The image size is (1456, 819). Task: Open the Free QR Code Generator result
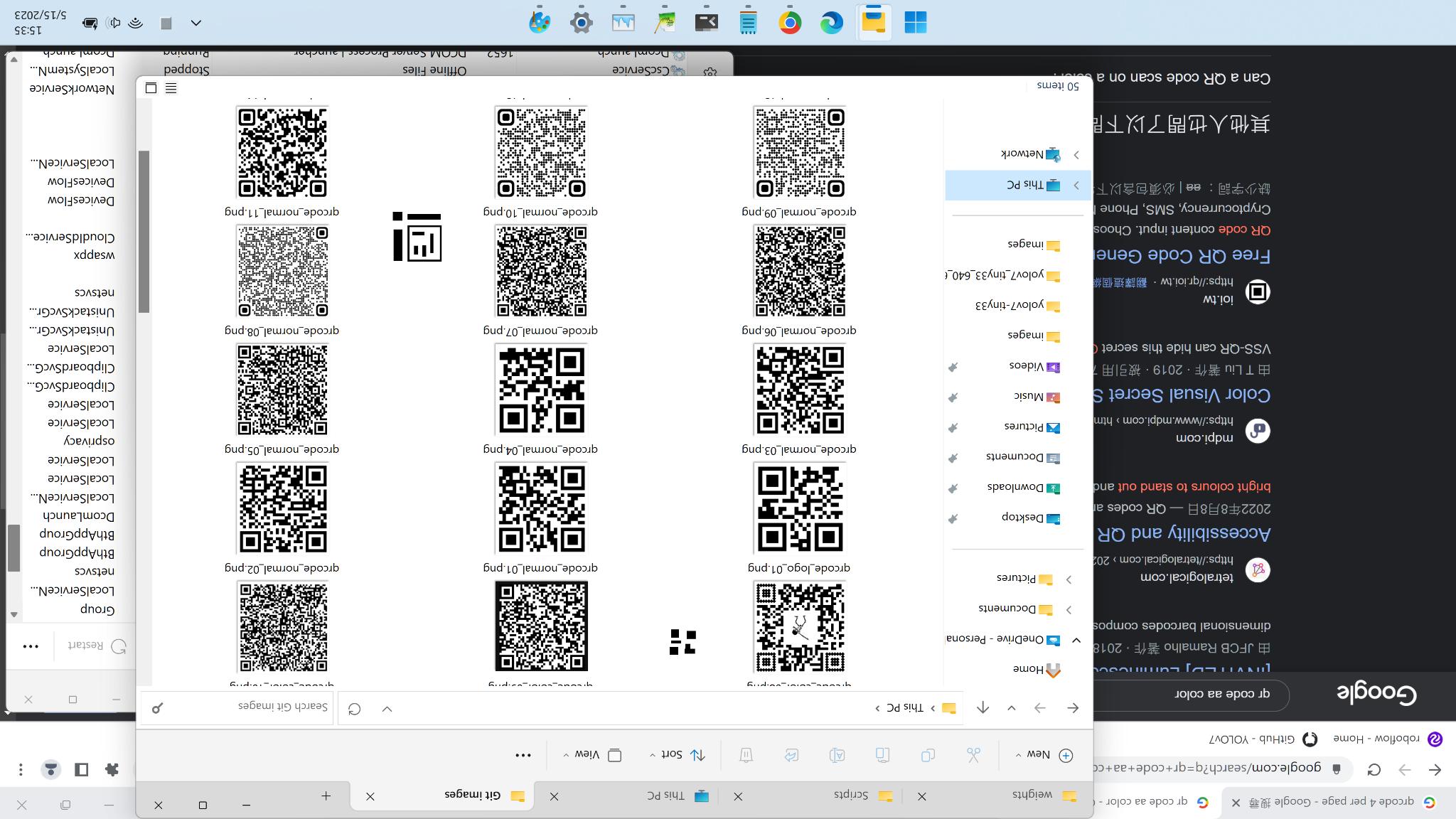pyautogui.click(x=1183, y=255)
